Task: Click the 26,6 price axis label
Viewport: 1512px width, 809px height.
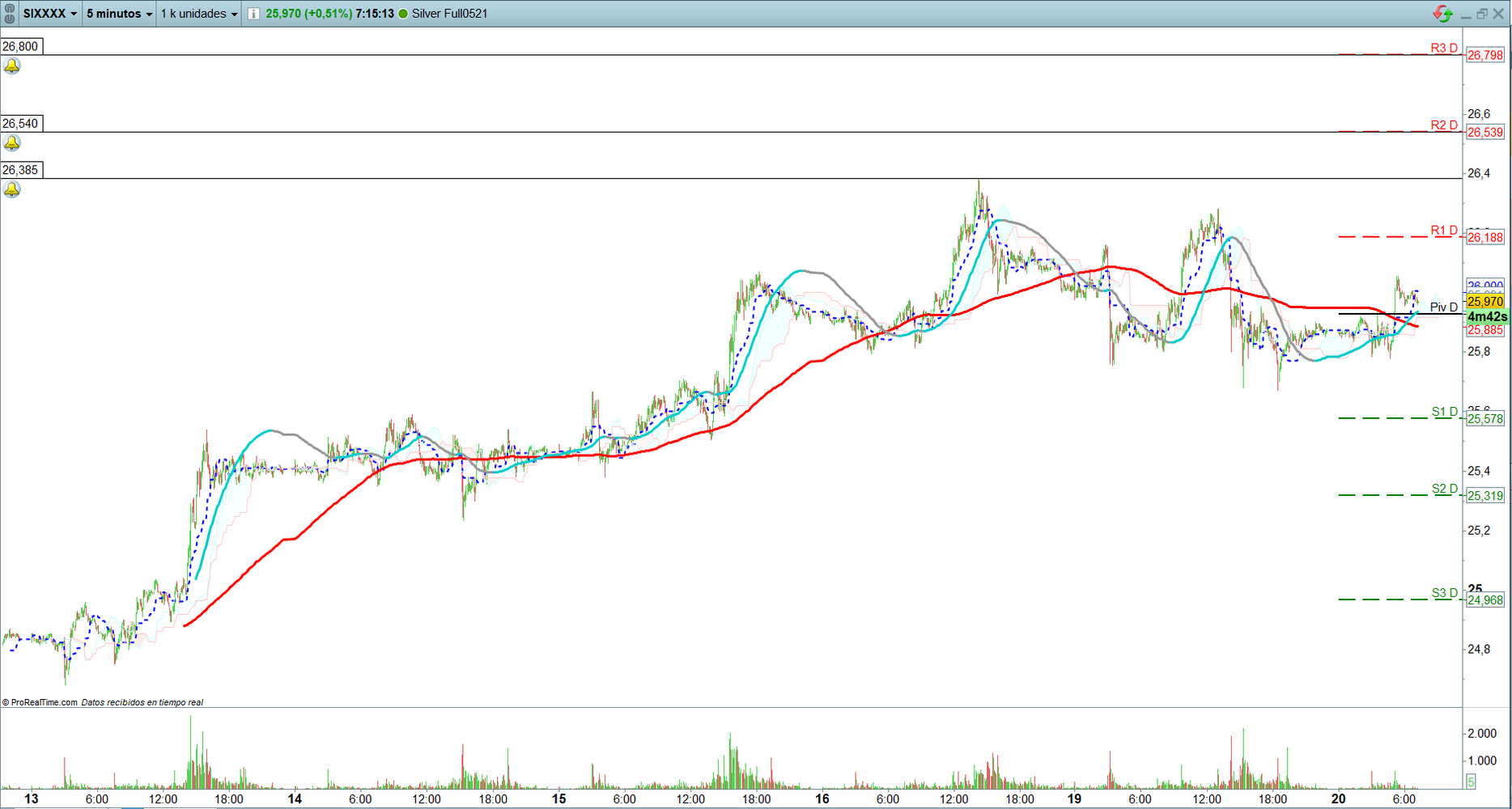Action: coord(1479,114)
